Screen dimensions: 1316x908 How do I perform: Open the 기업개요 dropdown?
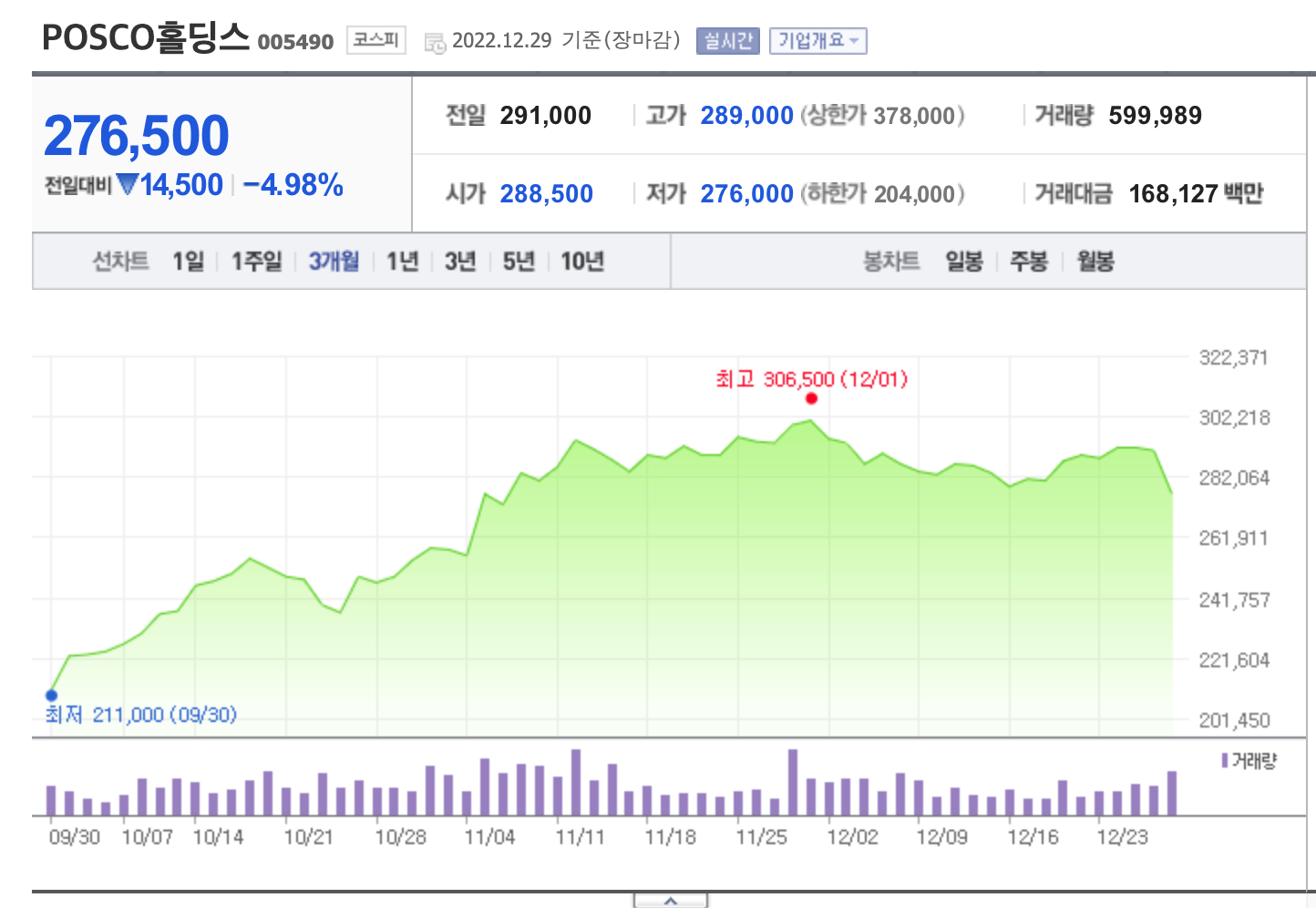click(817, 41)
